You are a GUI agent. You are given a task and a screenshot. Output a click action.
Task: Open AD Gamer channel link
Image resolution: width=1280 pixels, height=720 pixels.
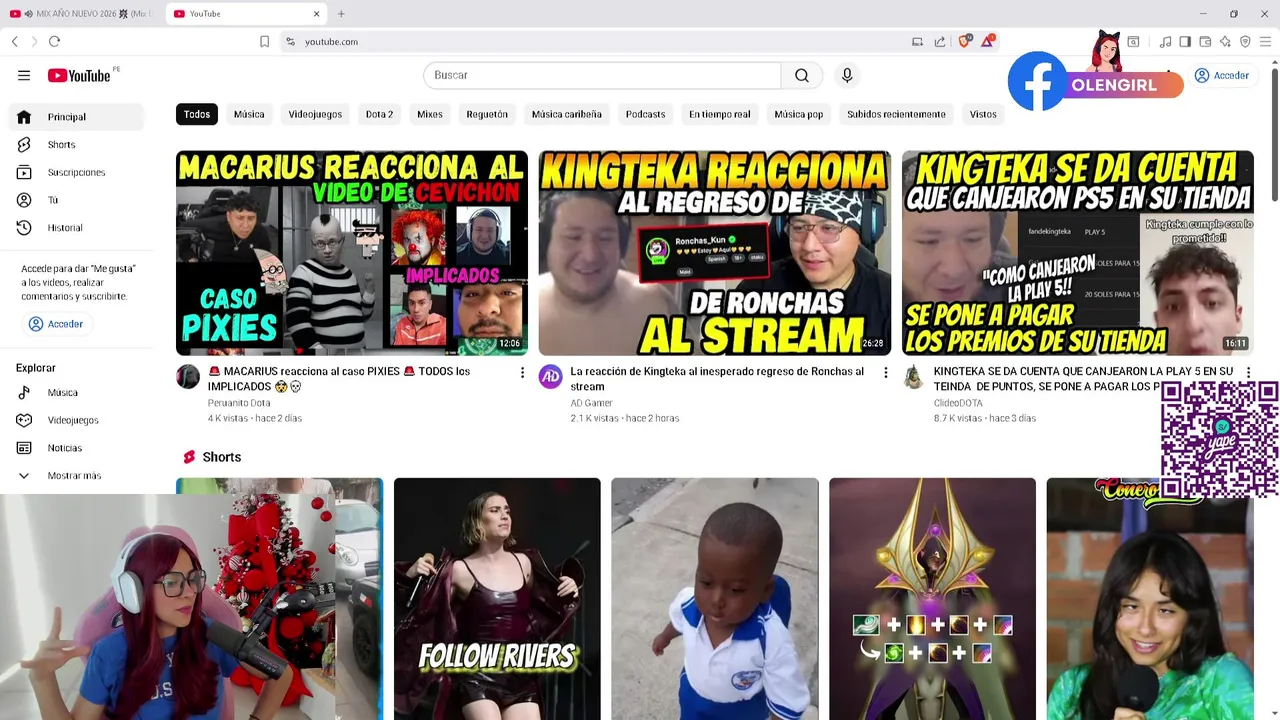coord(591,403)
